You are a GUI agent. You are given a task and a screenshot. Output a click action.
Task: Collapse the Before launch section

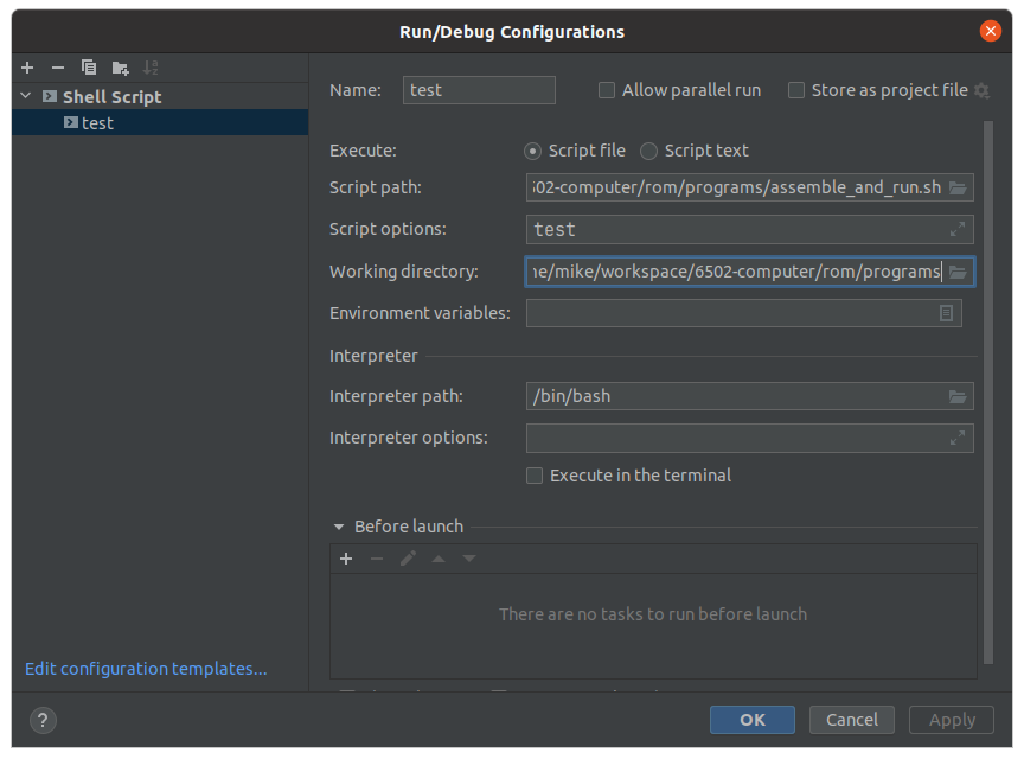click(x=339, y=526)
